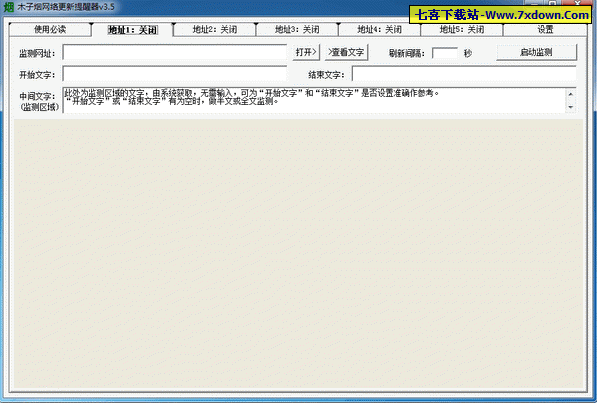Click the 打开> button

[x=306, y=52]
